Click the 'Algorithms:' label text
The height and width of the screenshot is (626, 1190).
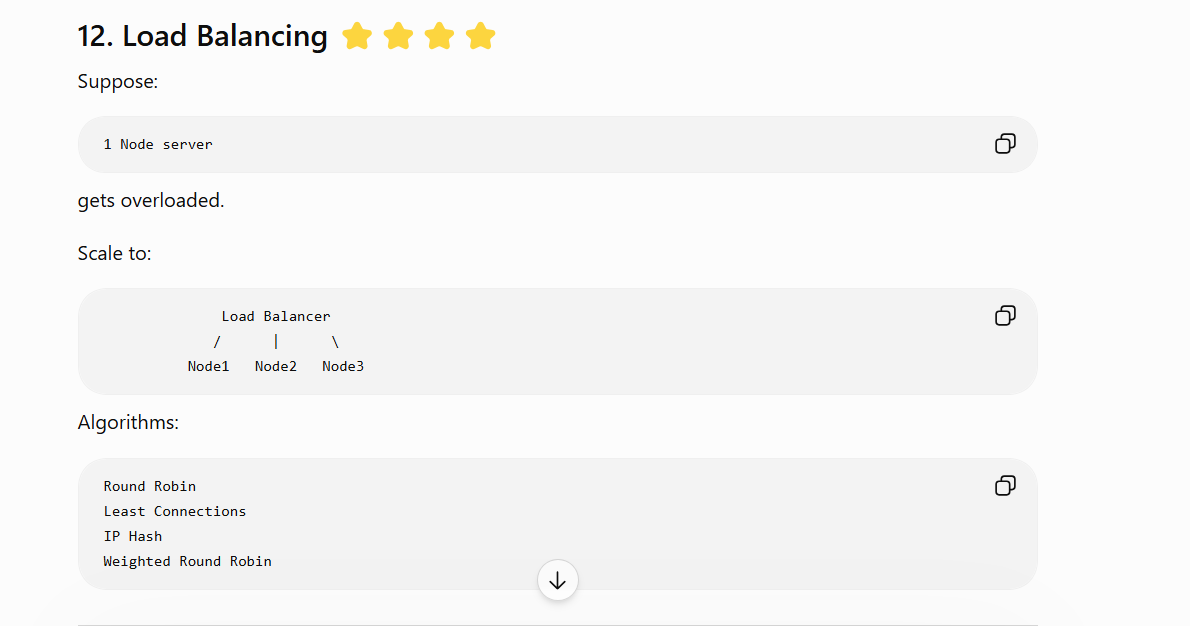point(128,423)
